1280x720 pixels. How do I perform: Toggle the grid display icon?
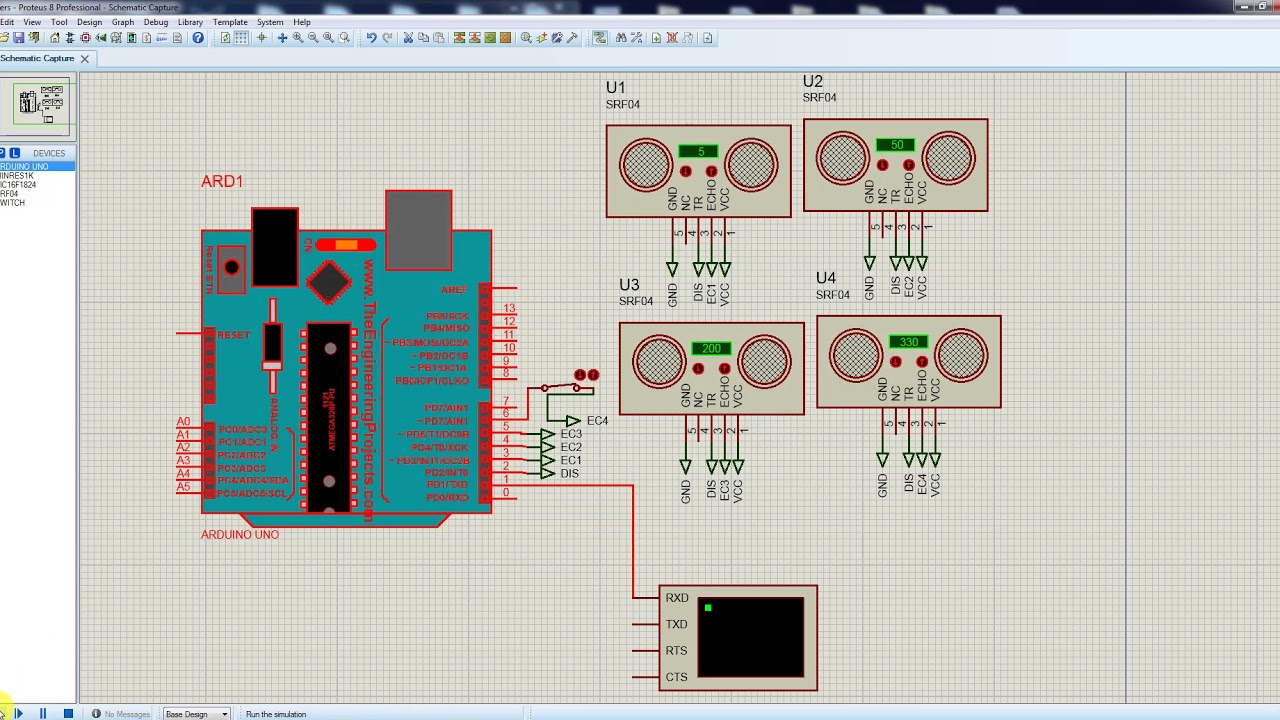pos(241,38)
